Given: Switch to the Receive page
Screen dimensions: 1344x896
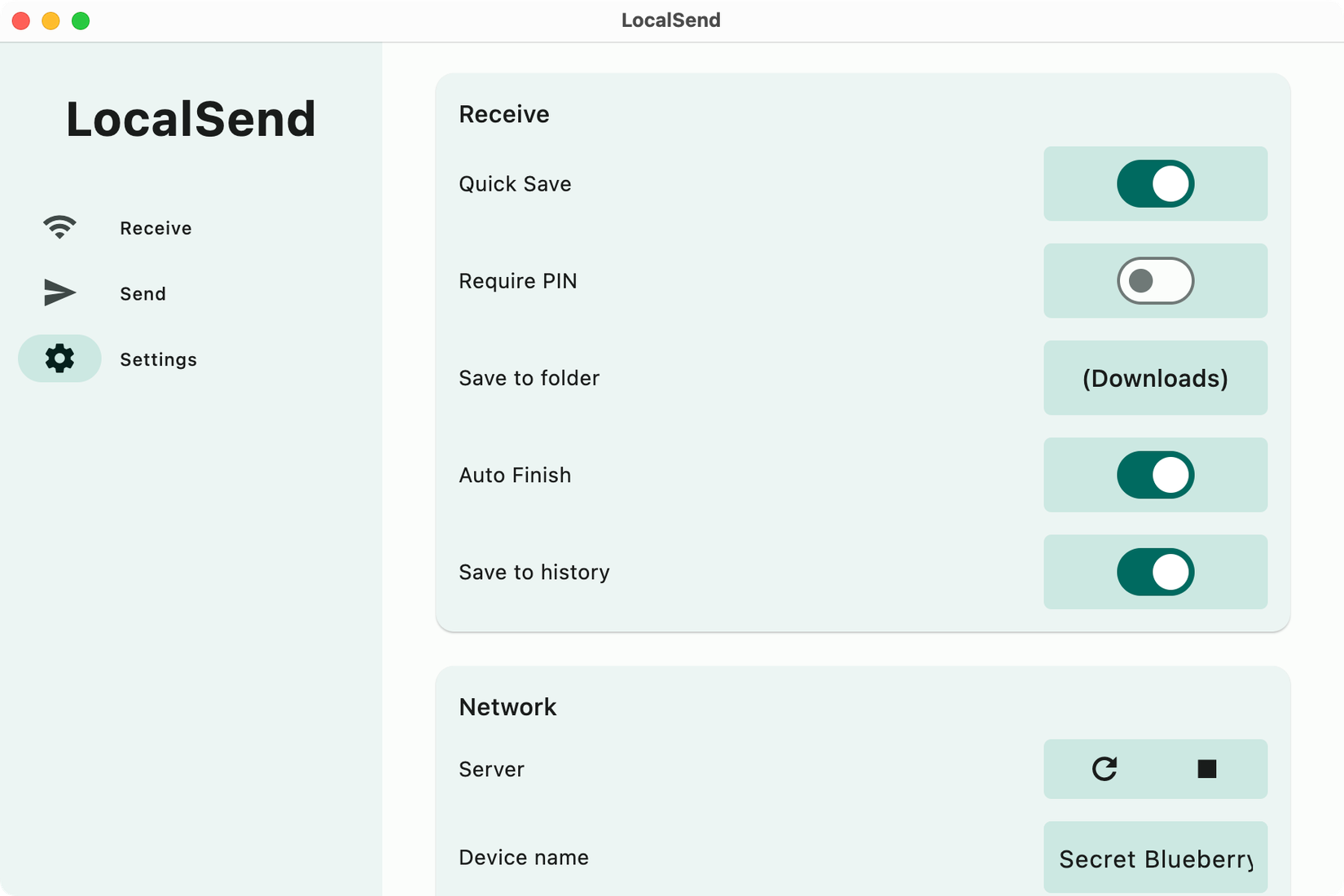Looking at the screenshot, I should (x=155, y=227).
